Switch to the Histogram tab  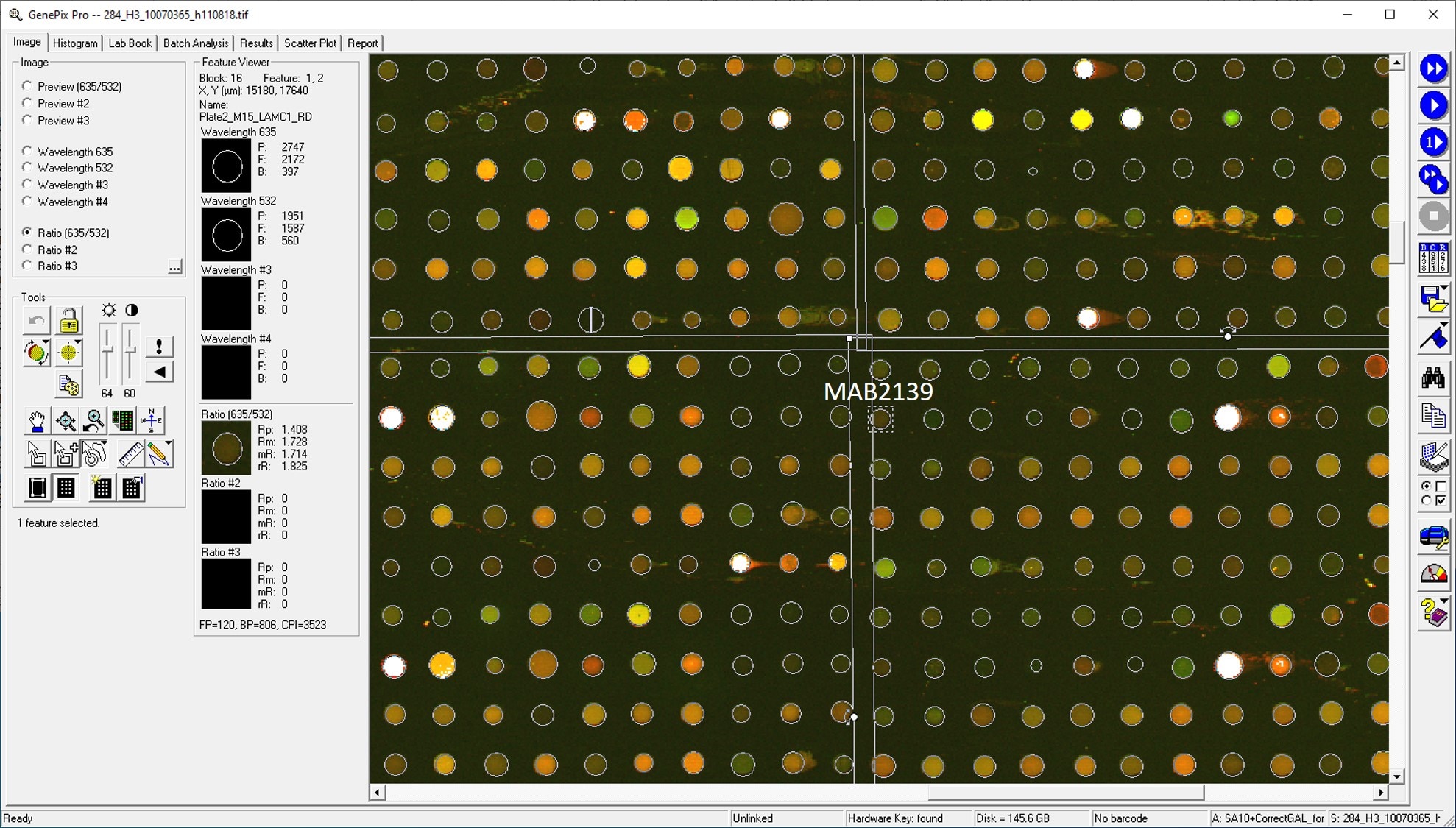tap(75, 43)
